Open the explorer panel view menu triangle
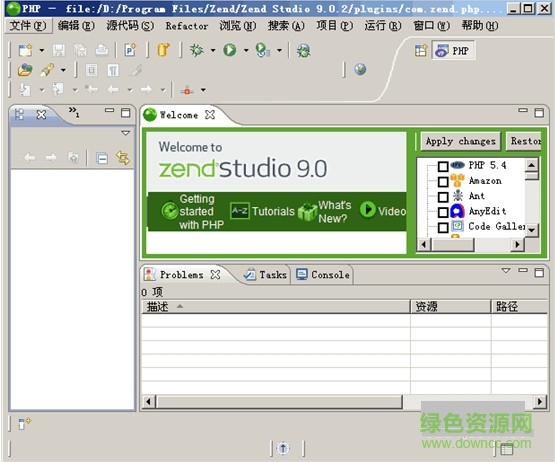Viewport: 555px width, 462px height. pos(125,133)
